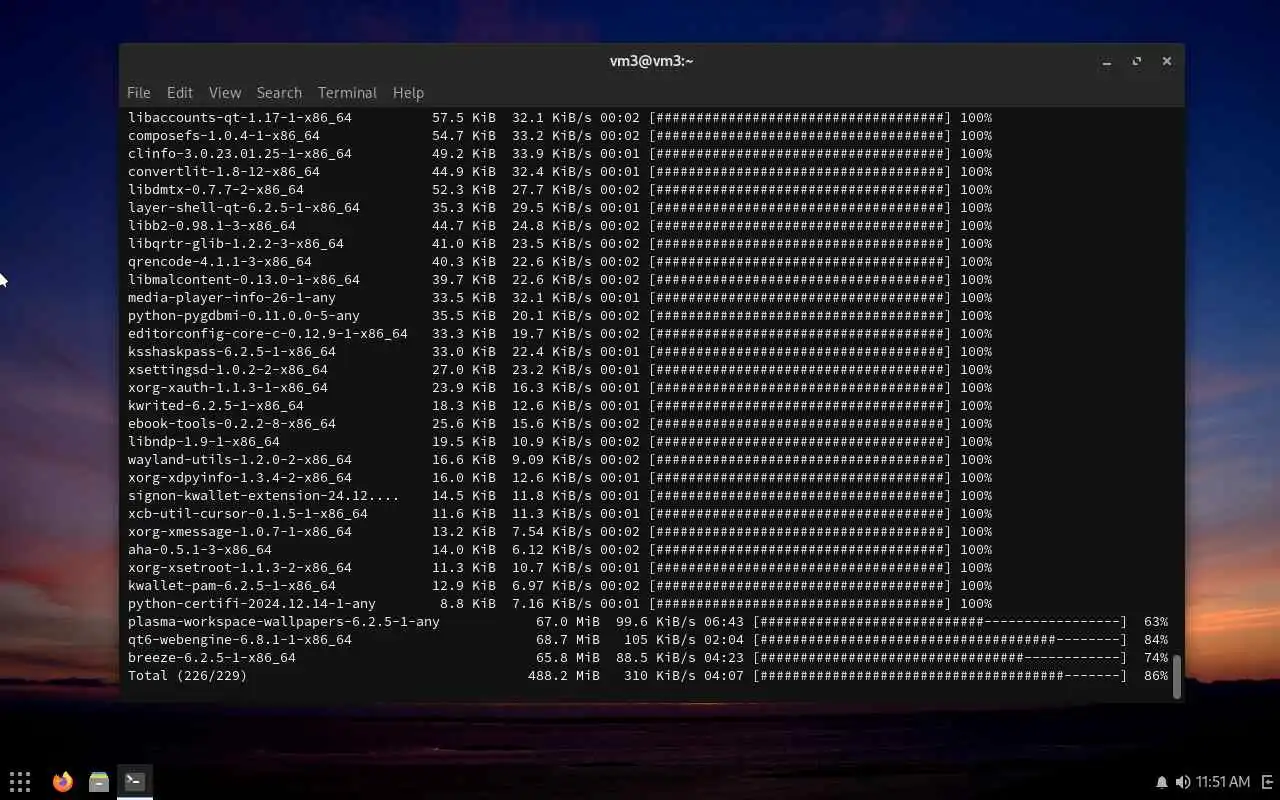Click the logout icon beside the clock
The height and width of the screenshot is (800, 1280).
(1268, 782)
